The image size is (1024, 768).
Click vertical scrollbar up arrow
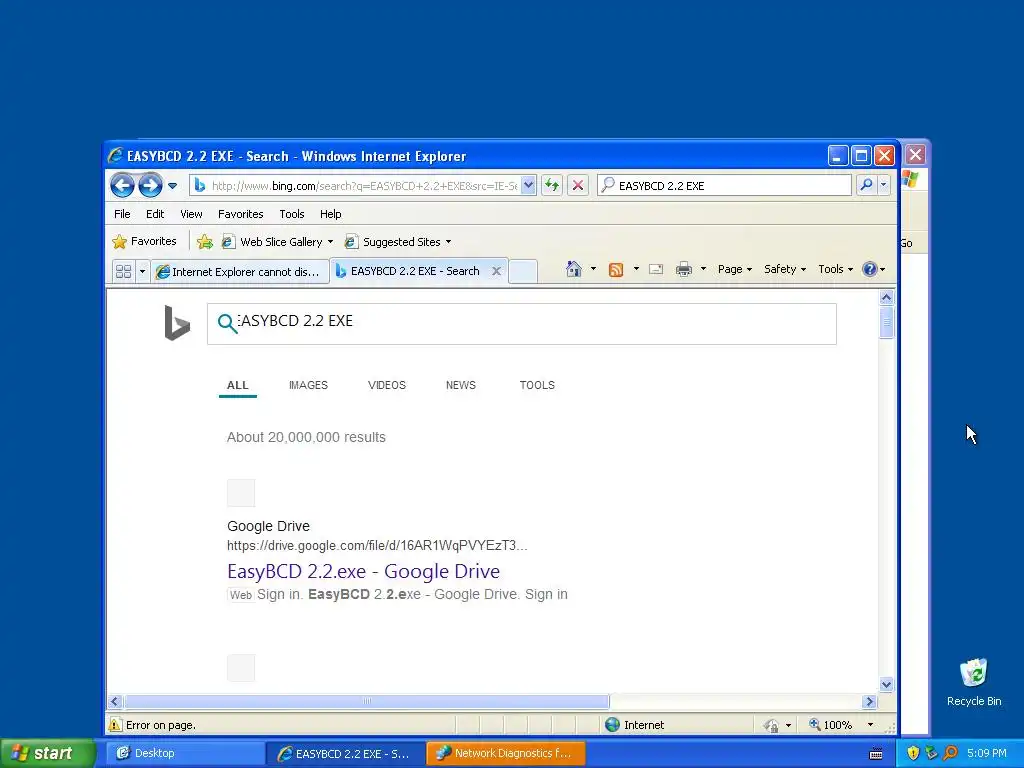(x=886, y=297)
